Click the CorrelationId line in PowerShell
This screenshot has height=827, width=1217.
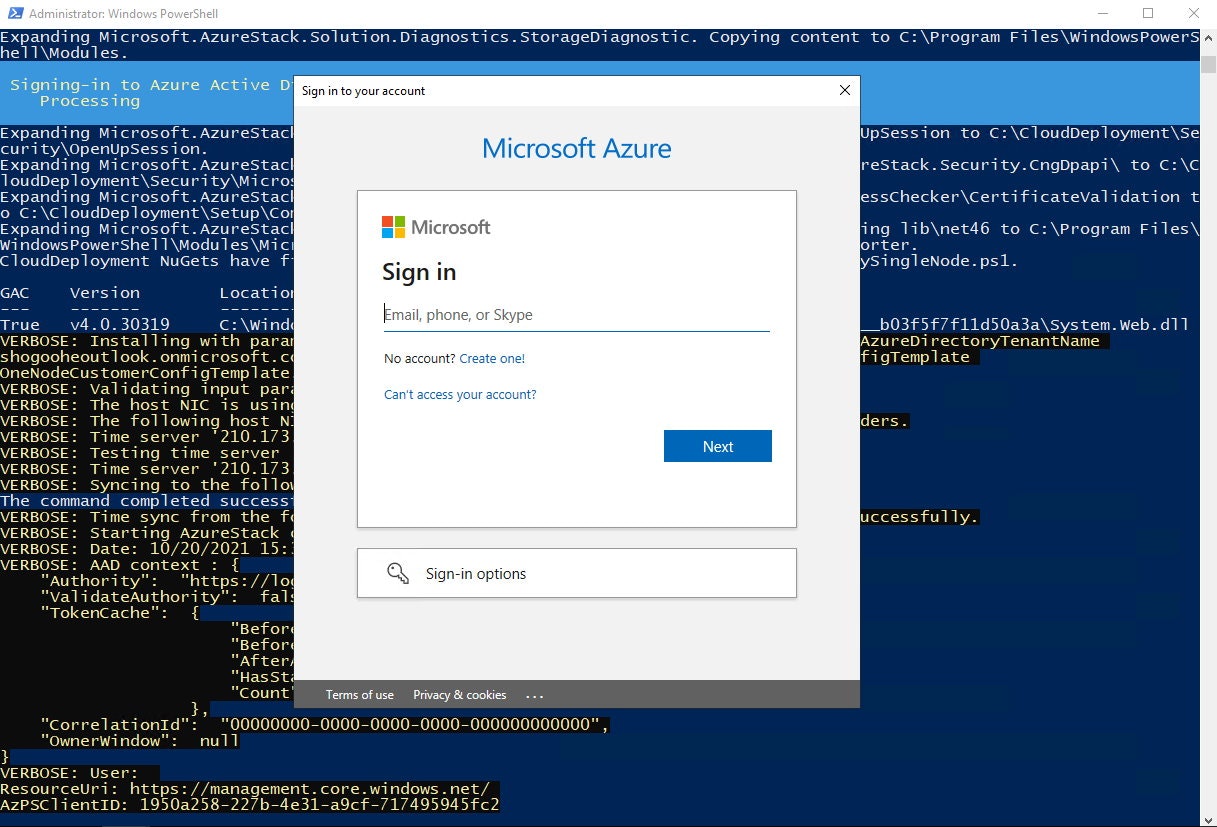coord(325,725)
